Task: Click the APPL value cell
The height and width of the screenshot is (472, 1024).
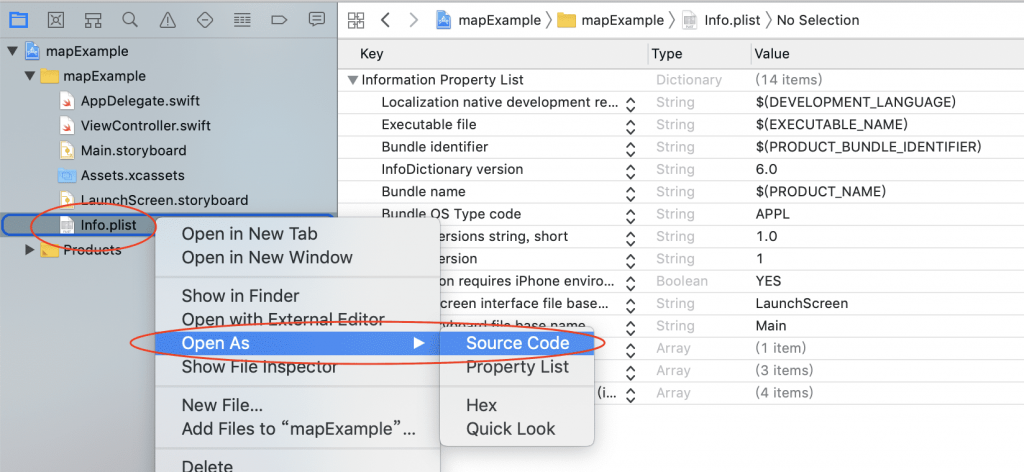Action: pyautogui.click(x=773, y=214)
